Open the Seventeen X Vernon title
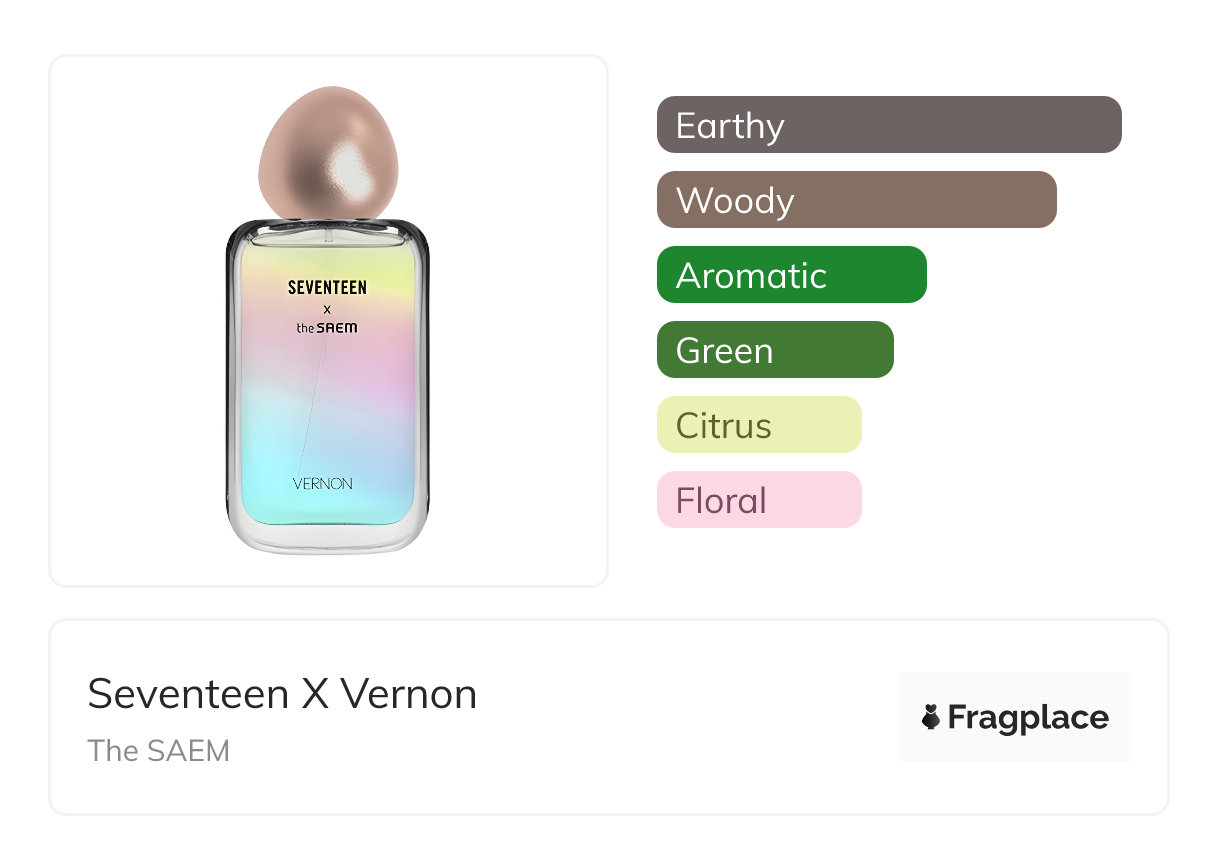 [282, 694]
